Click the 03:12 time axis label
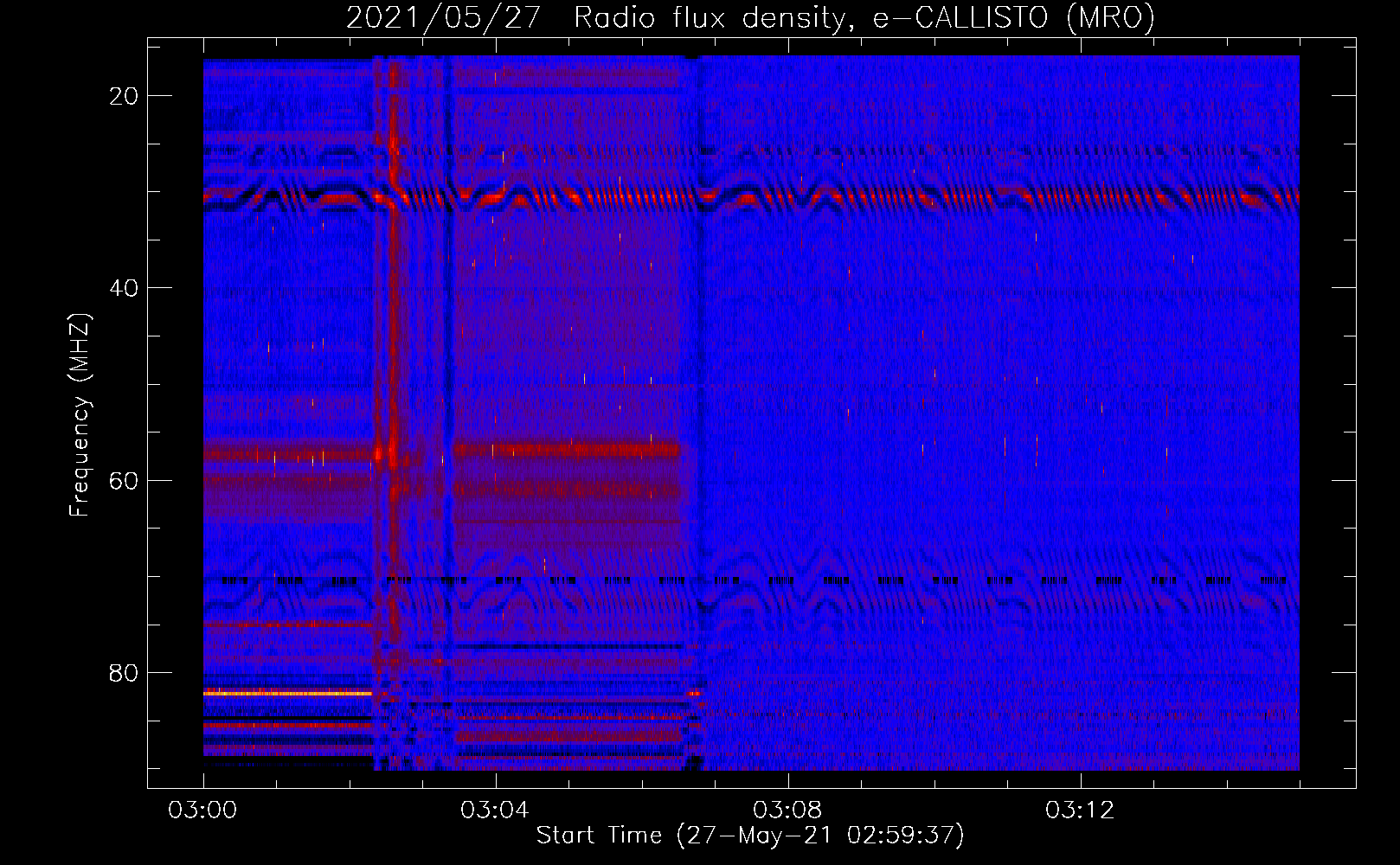Viewport: 1400px width, 865px height. [1080, 811]
